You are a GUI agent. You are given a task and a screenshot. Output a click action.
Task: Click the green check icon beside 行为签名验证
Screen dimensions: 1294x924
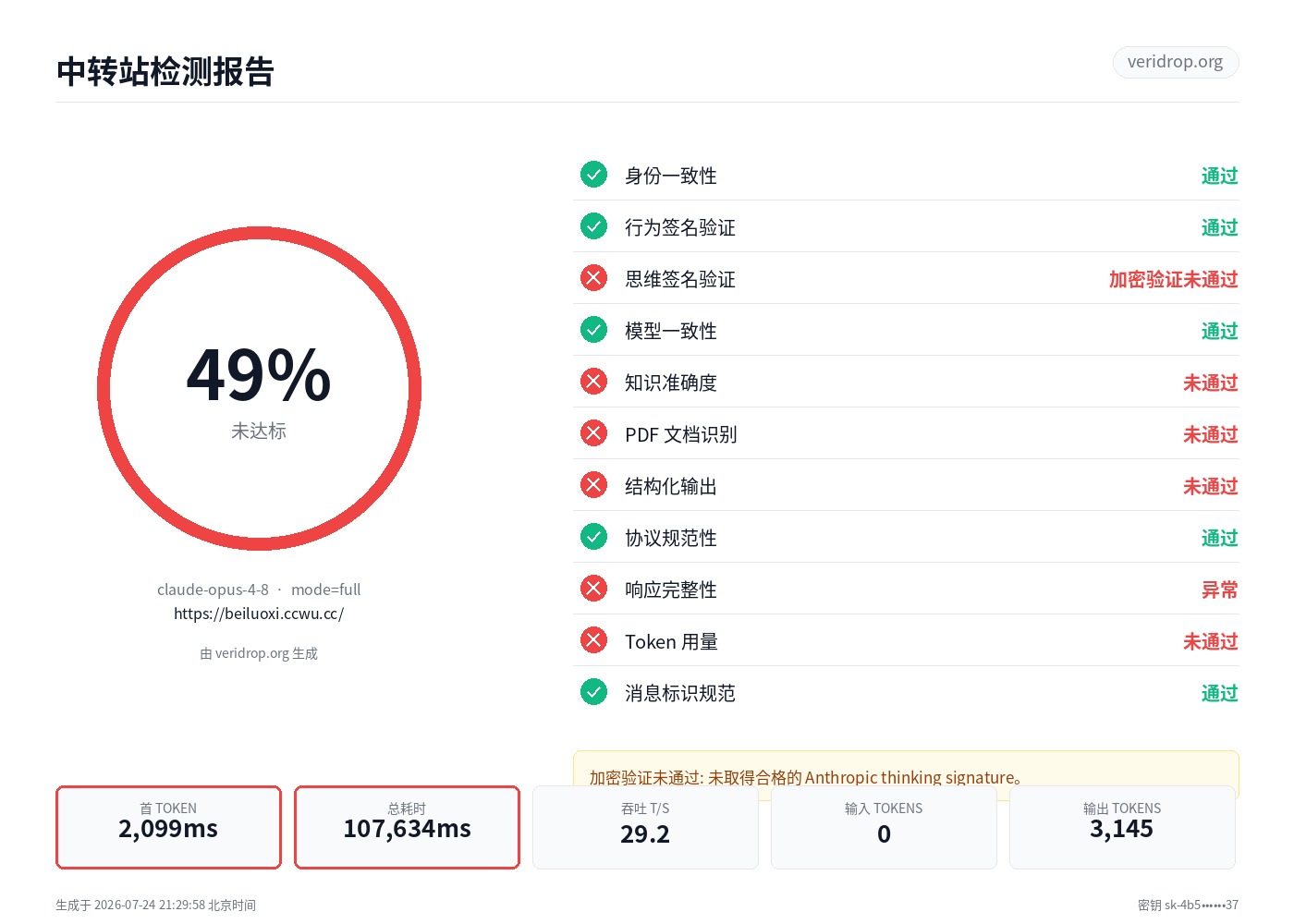593,226
